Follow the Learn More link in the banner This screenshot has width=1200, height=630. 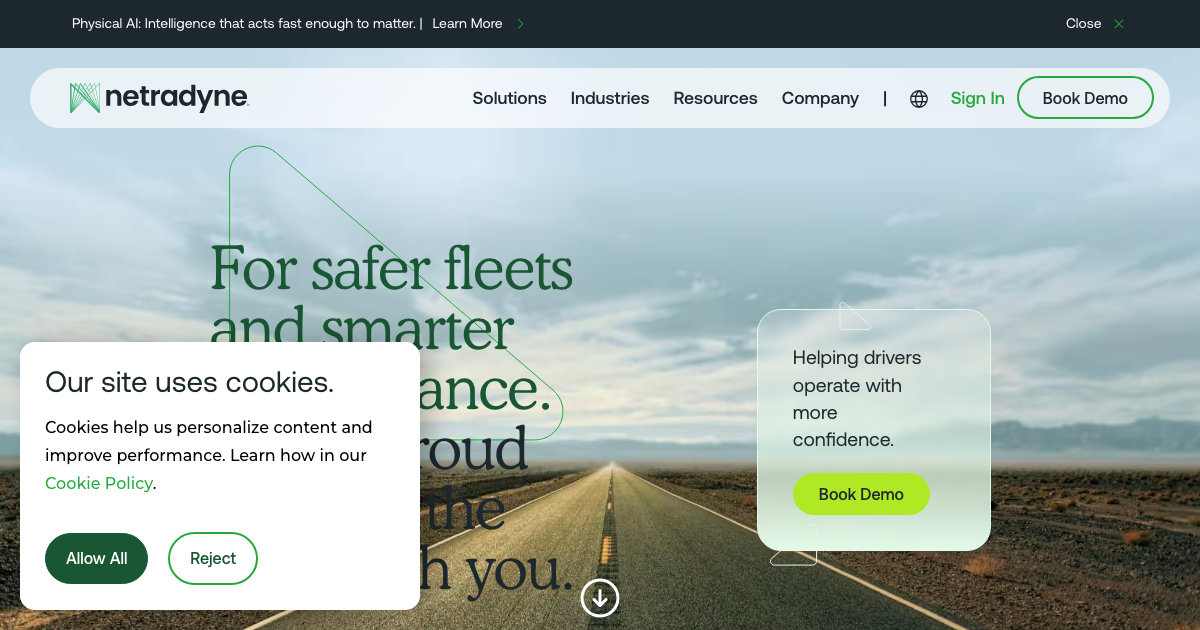point(467,24)
